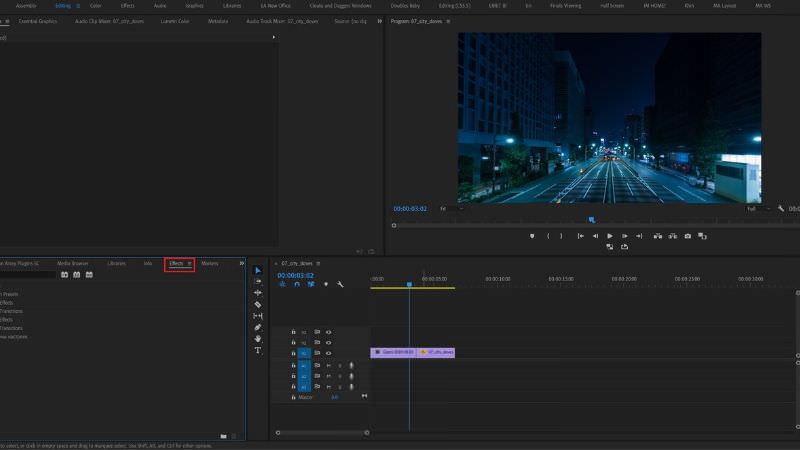Toggle V2 track output eye
Viewport: 800px width, 450px height.
[x=329, y=343]
